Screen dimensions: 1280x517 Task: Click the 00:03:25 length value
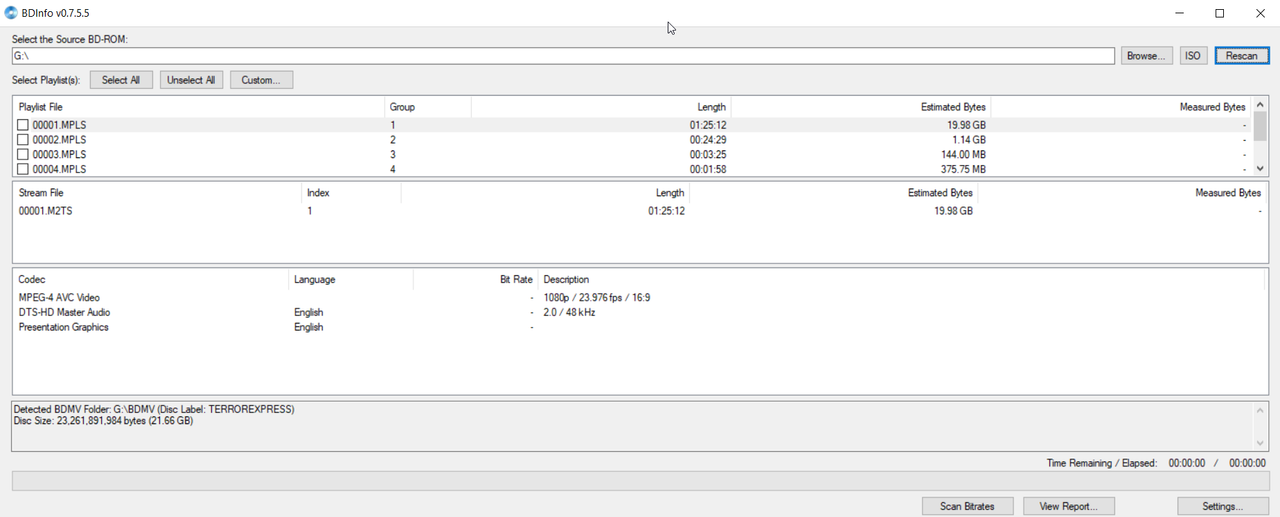(707, 155)
